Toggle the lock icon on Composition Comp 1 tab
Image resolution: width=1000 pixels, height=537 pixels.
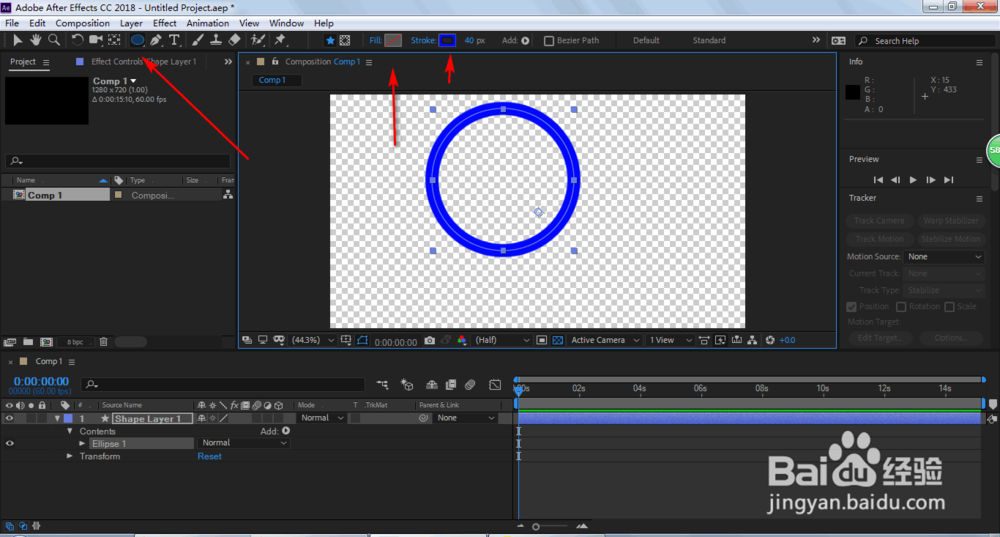(x=275, y=62)
